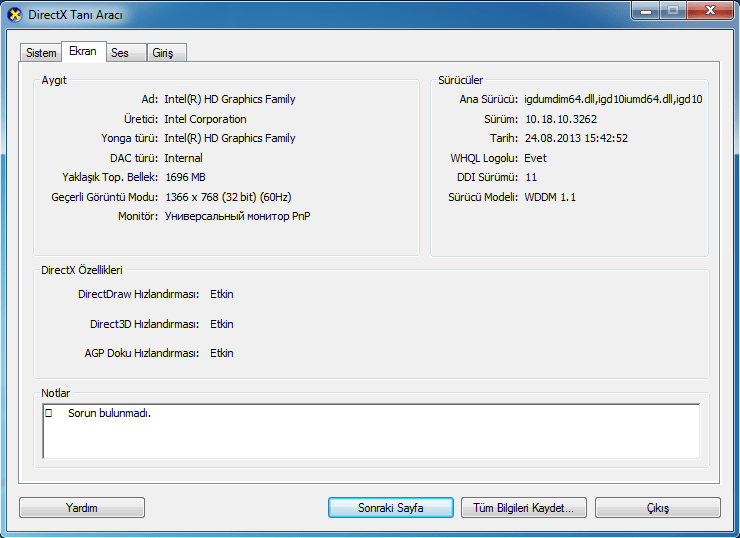
Task: Go to the Giriş tab
Action: (167, 52)
